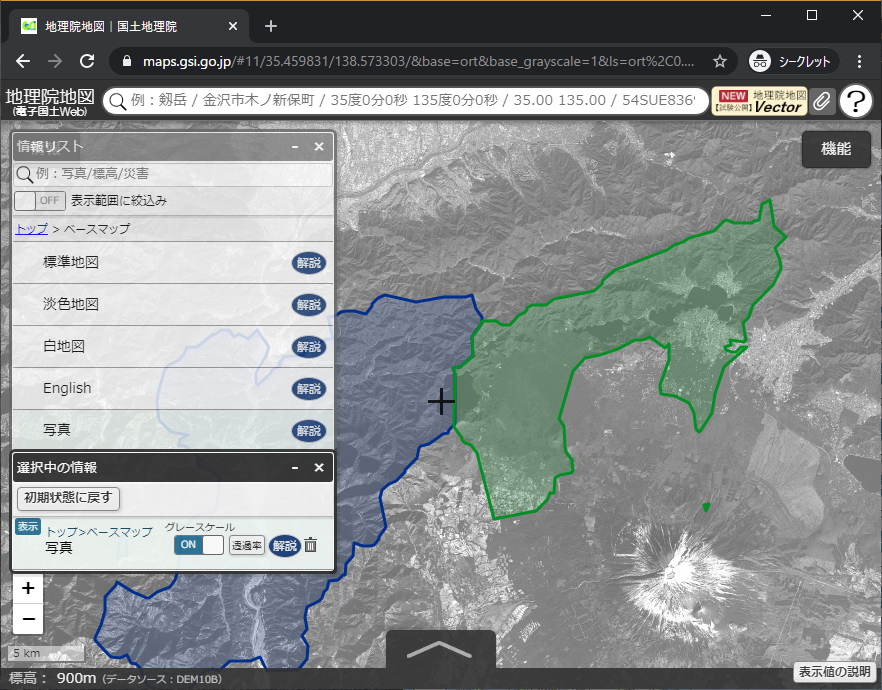Screen dimensions: 882x690
Task: Click the search magnifier in the address search box
Action: (118, 101)
